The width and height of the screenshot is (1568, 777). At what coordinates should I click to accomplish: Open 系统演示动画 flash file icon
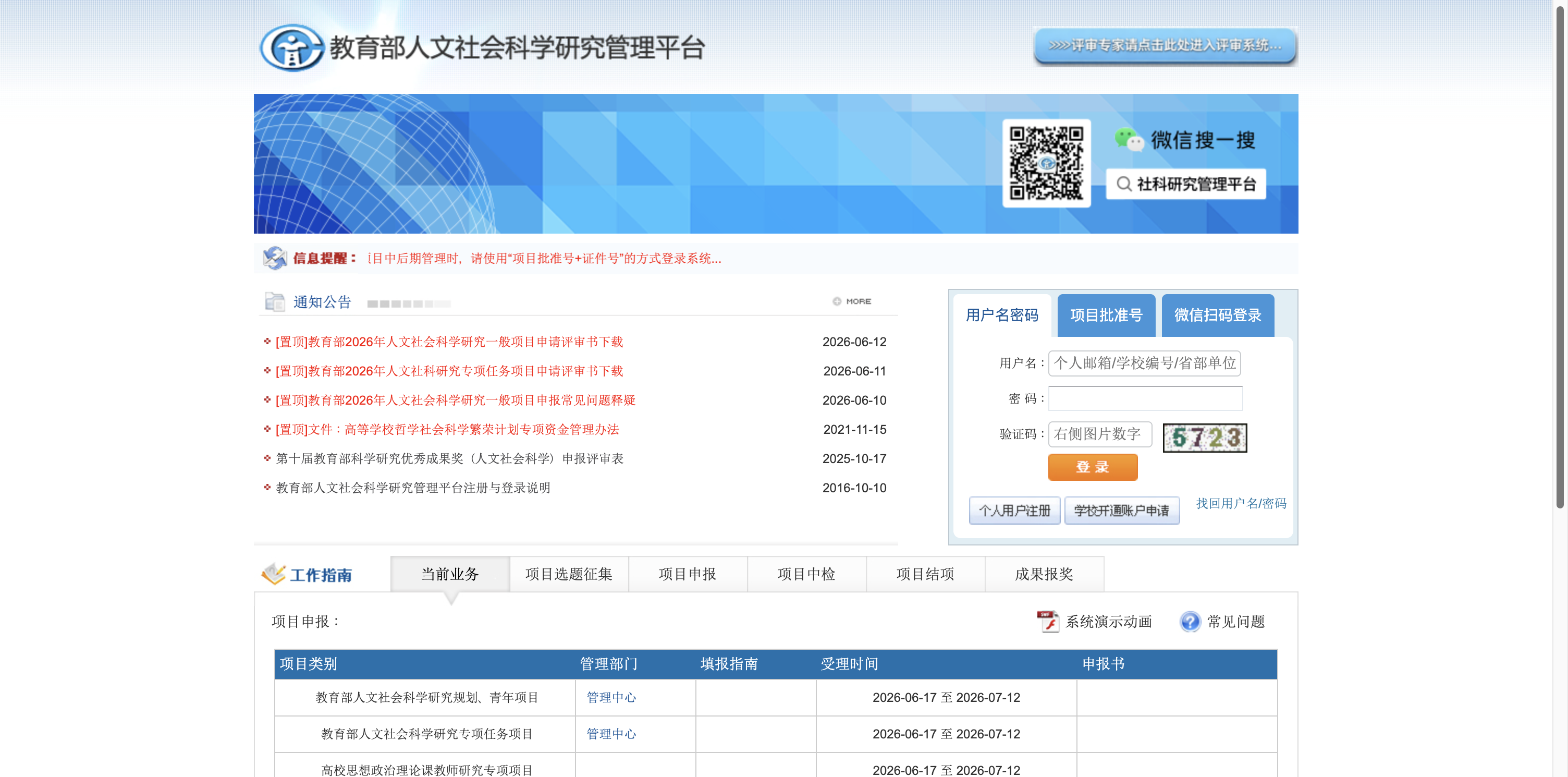tap(1048, 622)
